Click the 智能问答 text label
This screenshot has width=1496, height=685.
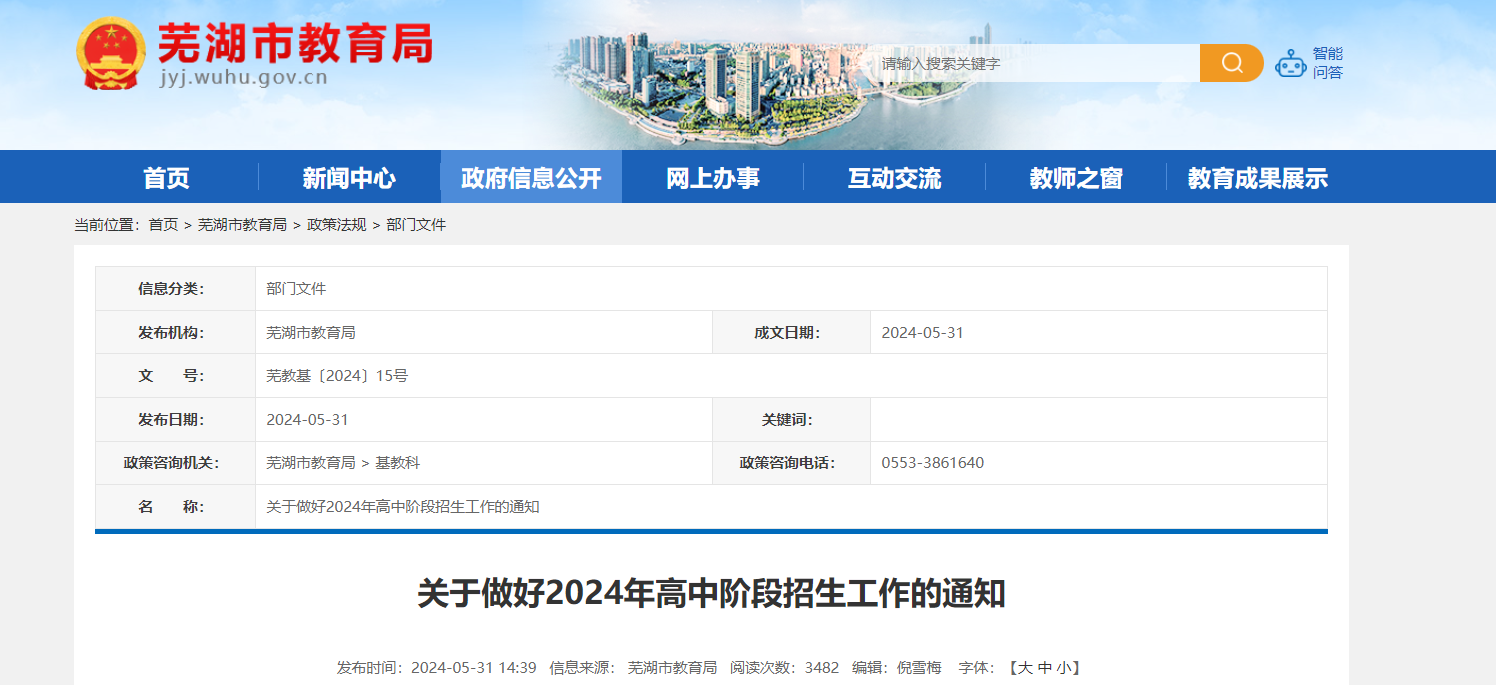click(x=1328, y=63)
